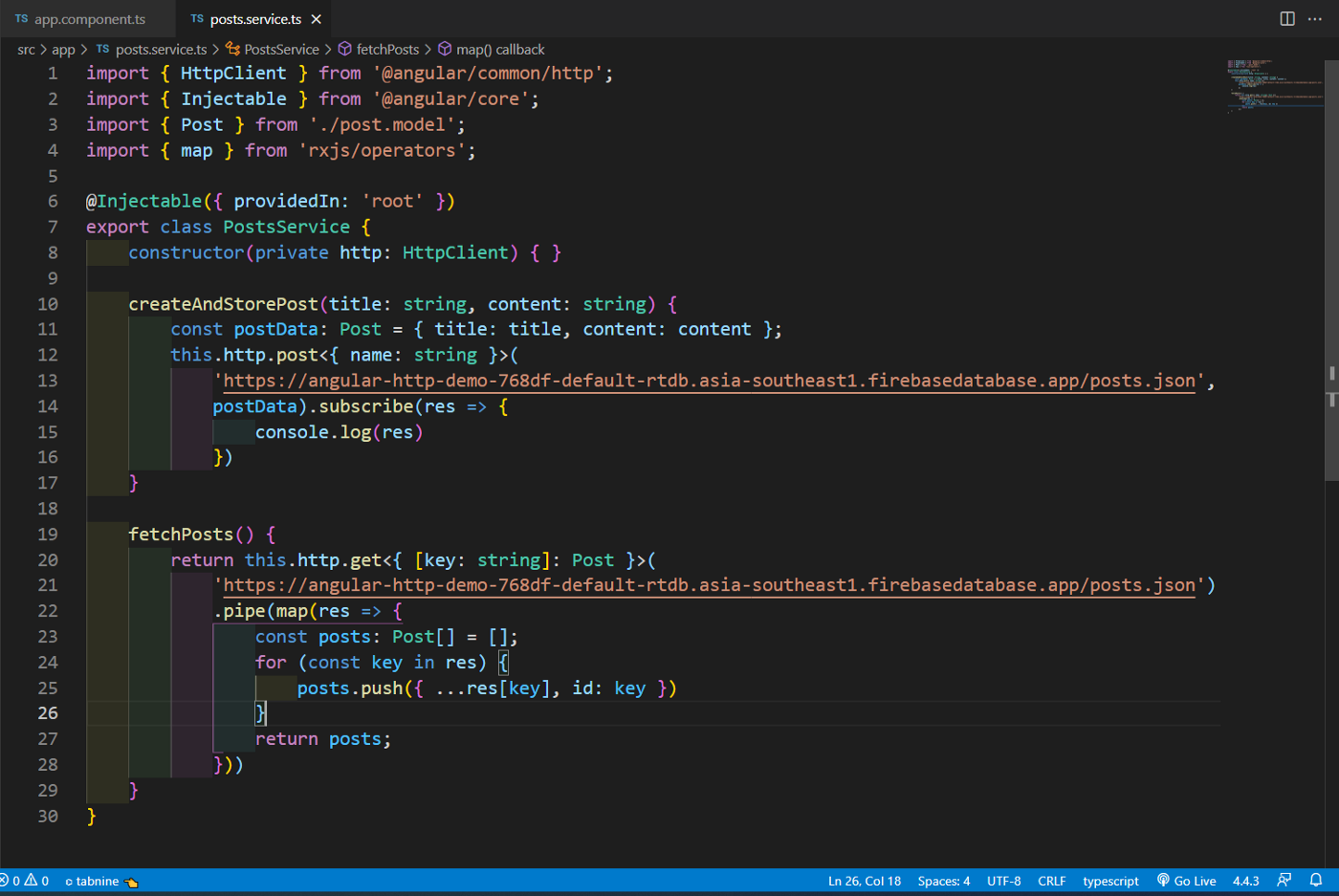Viewport: 1339px width, 896px height.
Task: Click the './post.model' import path
Action: pyautogui.click(x=382, y=124)
